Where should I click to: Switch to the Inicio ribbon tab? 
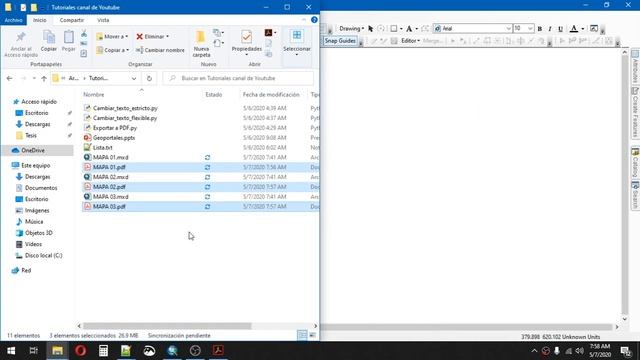point(40,20)
